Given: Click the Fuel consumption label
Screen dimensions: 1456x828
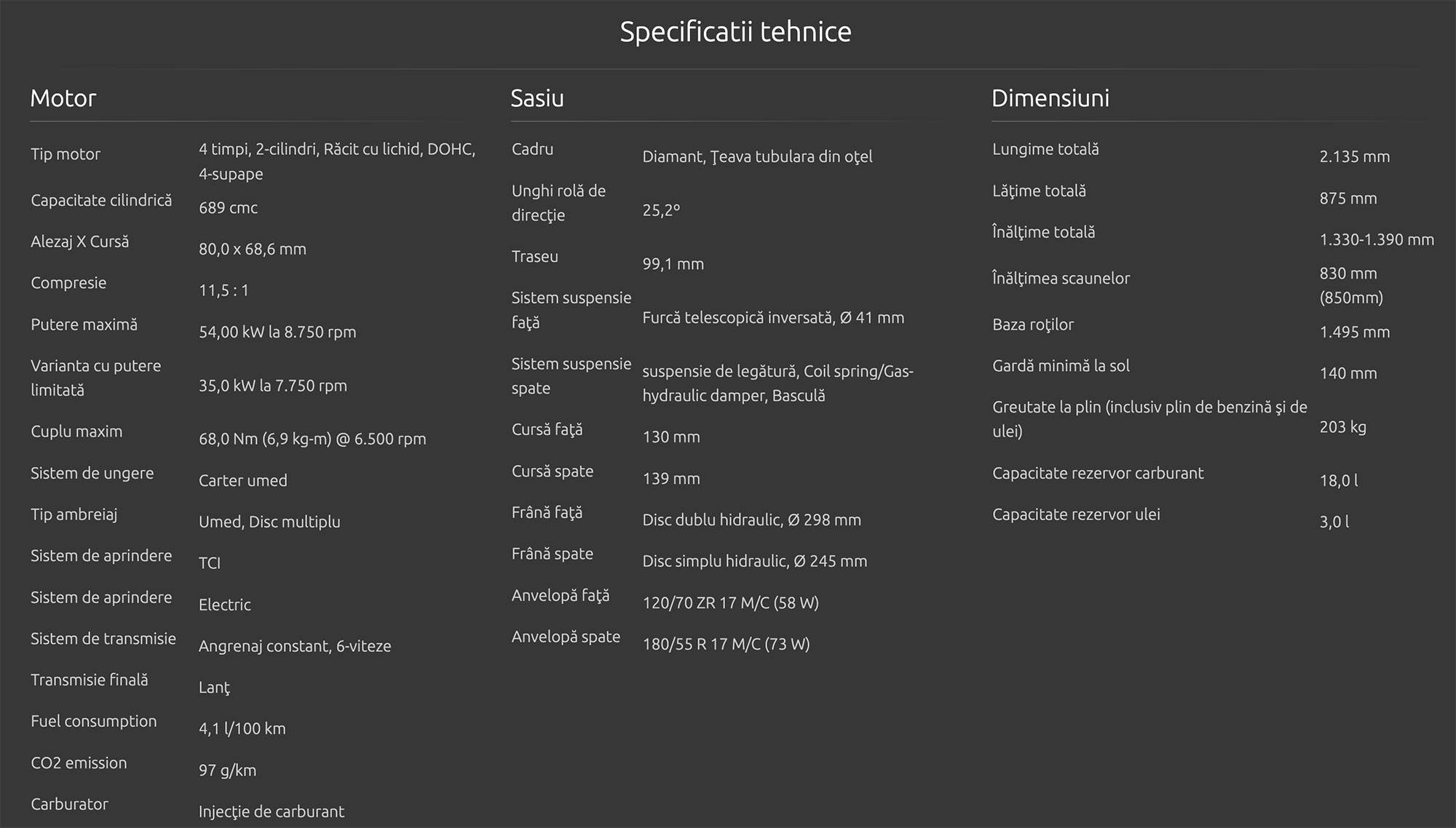Looking at the screenshot, I should tap(93, 721).
